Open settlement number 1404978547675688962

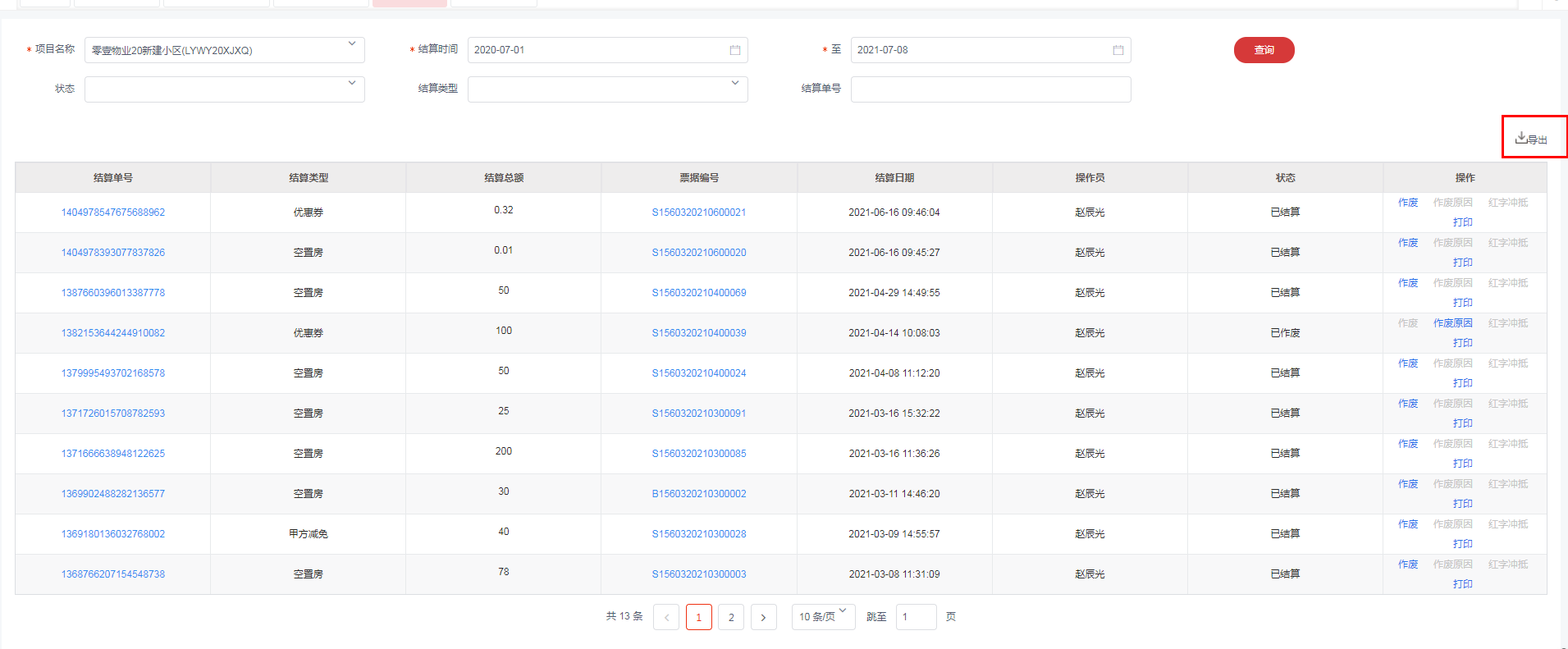(x=113, y=213)
